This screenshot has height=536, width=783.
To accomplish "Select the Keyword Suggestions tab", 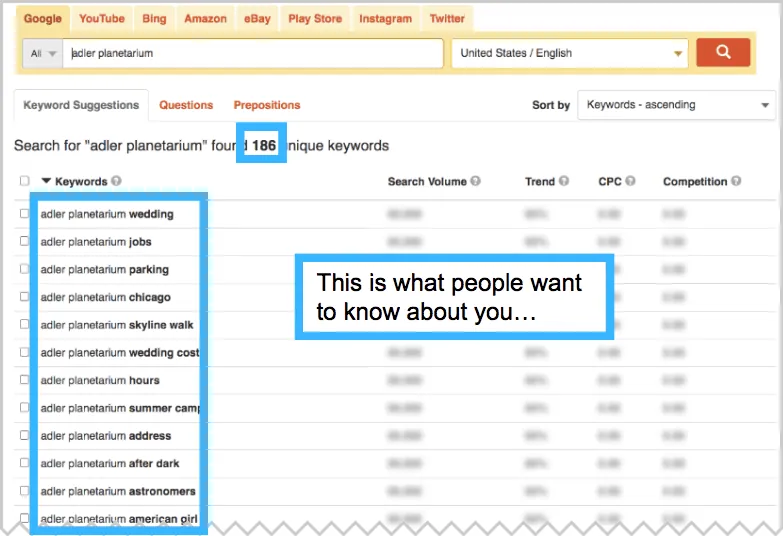I will click(81, 105).
